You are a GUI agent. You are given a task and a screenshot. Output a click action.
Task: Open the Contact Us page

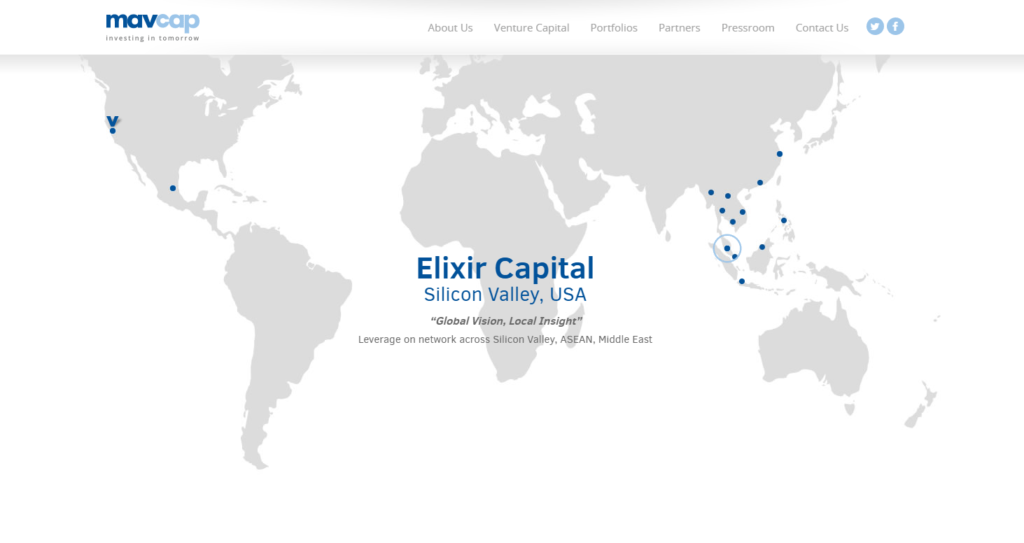click(x=822, y=27)
